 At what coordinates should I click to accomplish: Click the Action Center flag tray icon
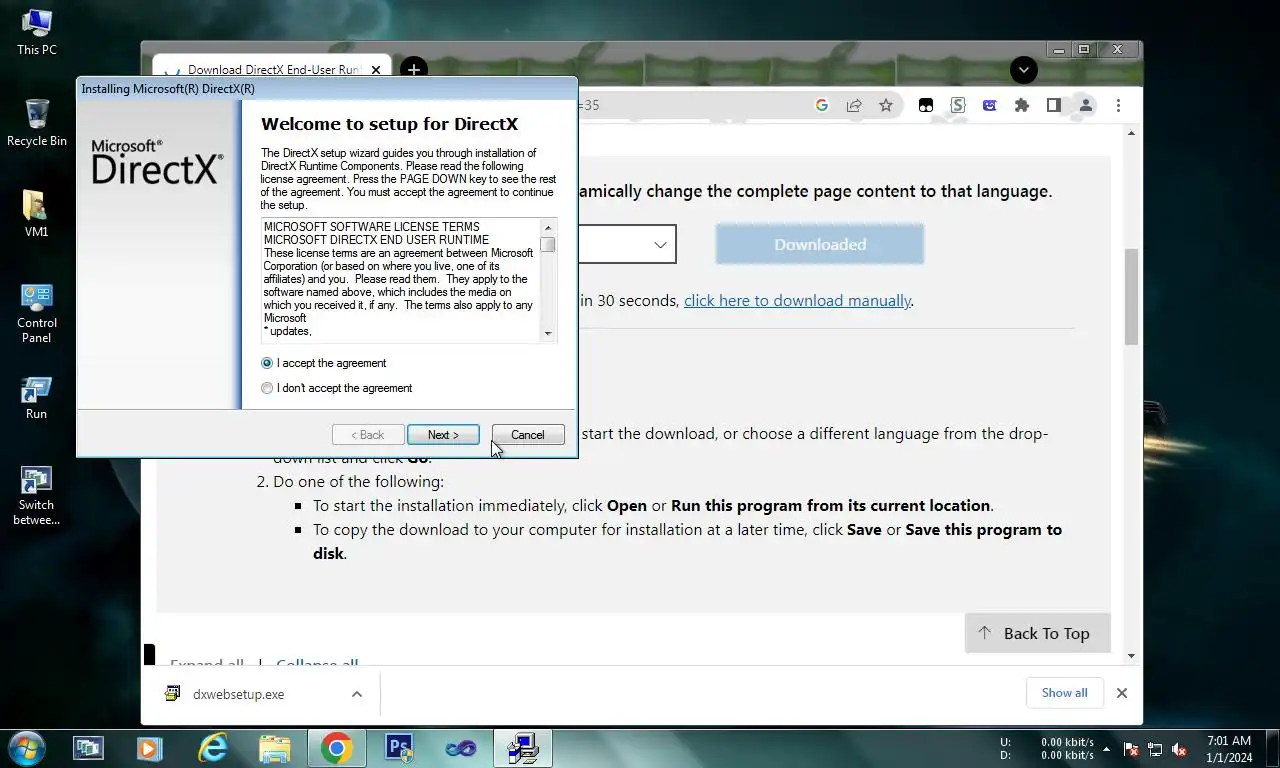pyautogui.click(x=1131, y=749)
